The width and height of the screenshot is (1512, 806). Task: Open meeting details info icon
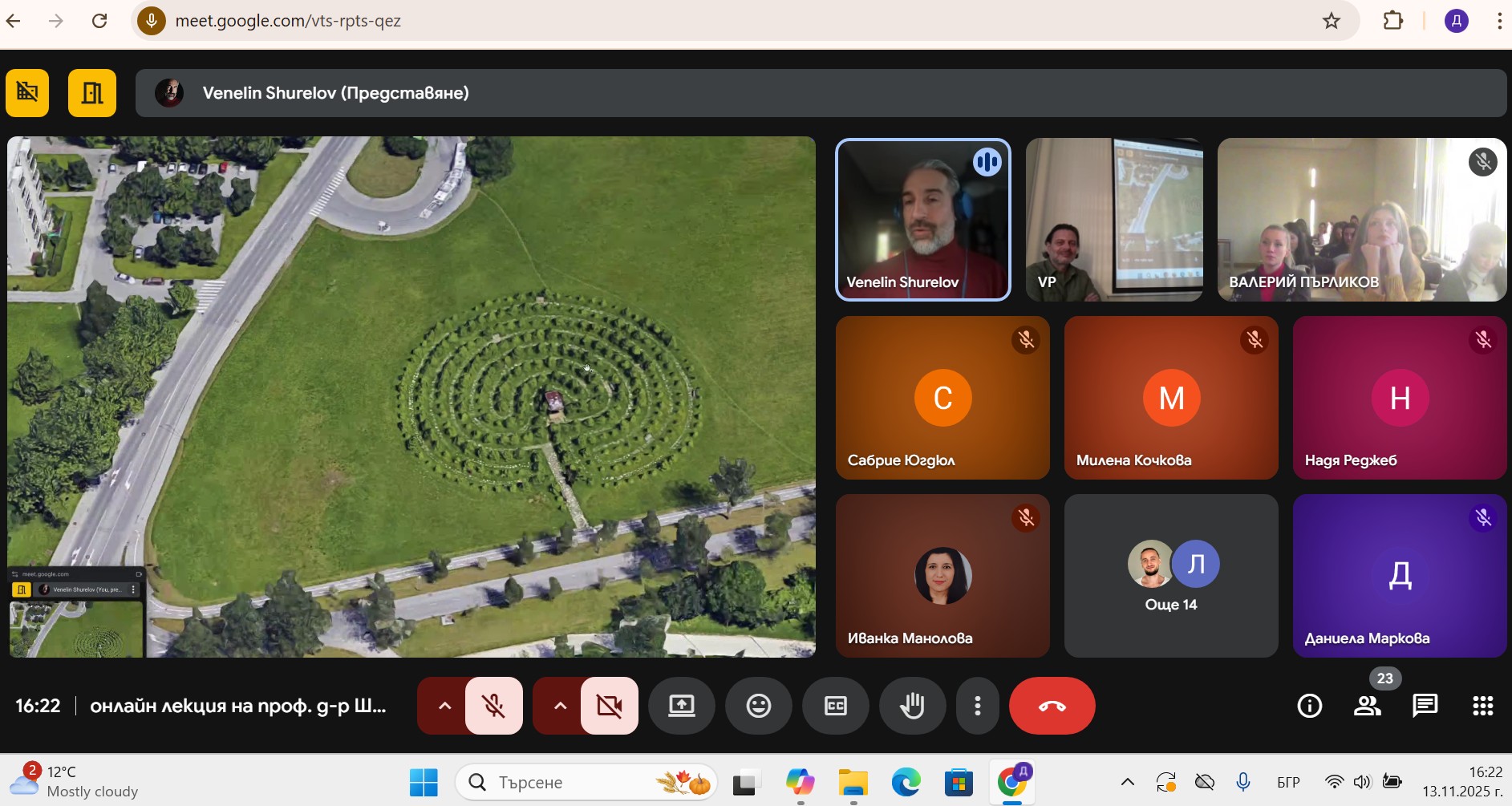pos(1309,706)
